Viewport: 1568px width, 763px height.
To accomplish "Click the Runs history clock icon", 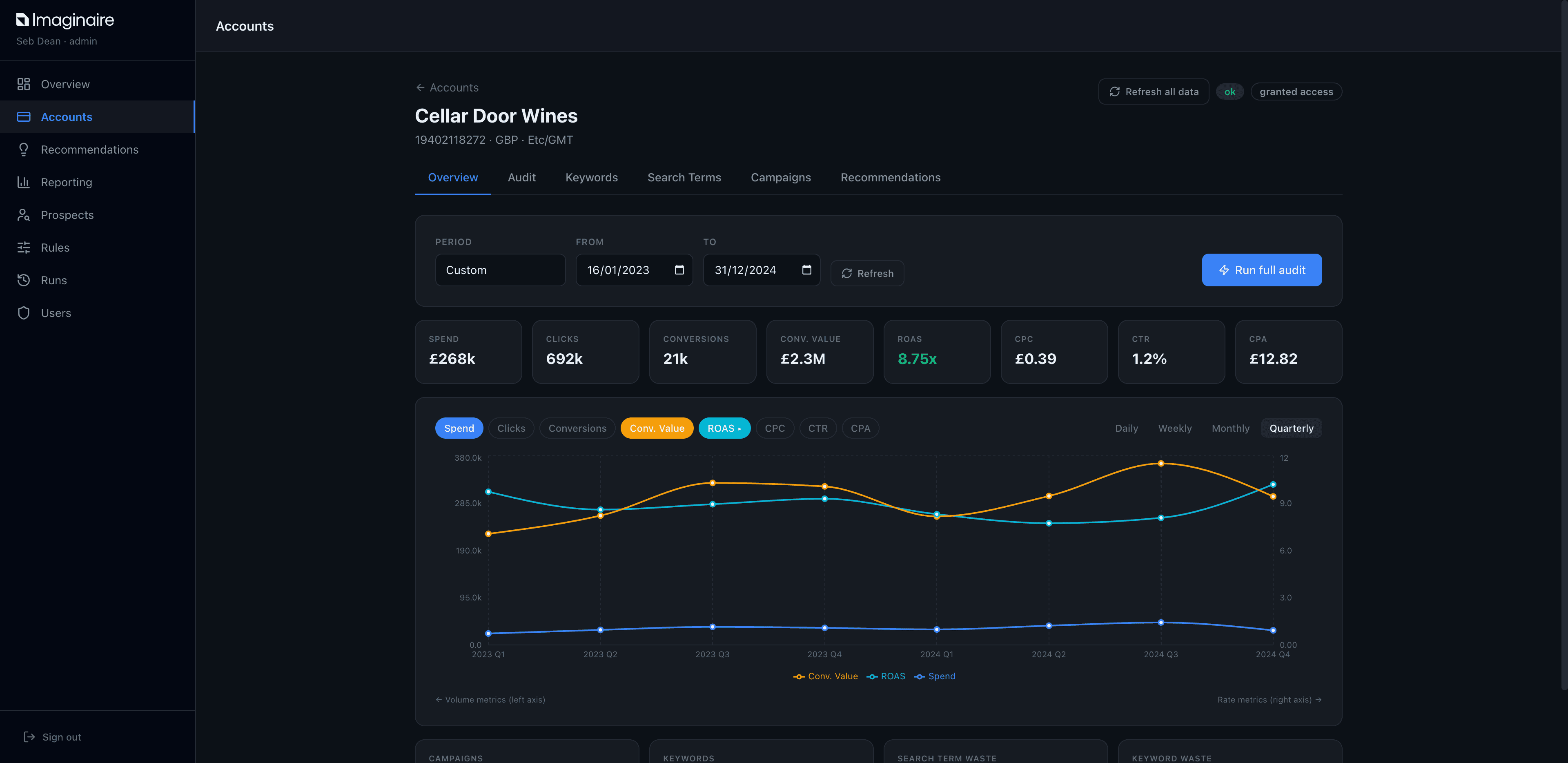I will 24,280.
